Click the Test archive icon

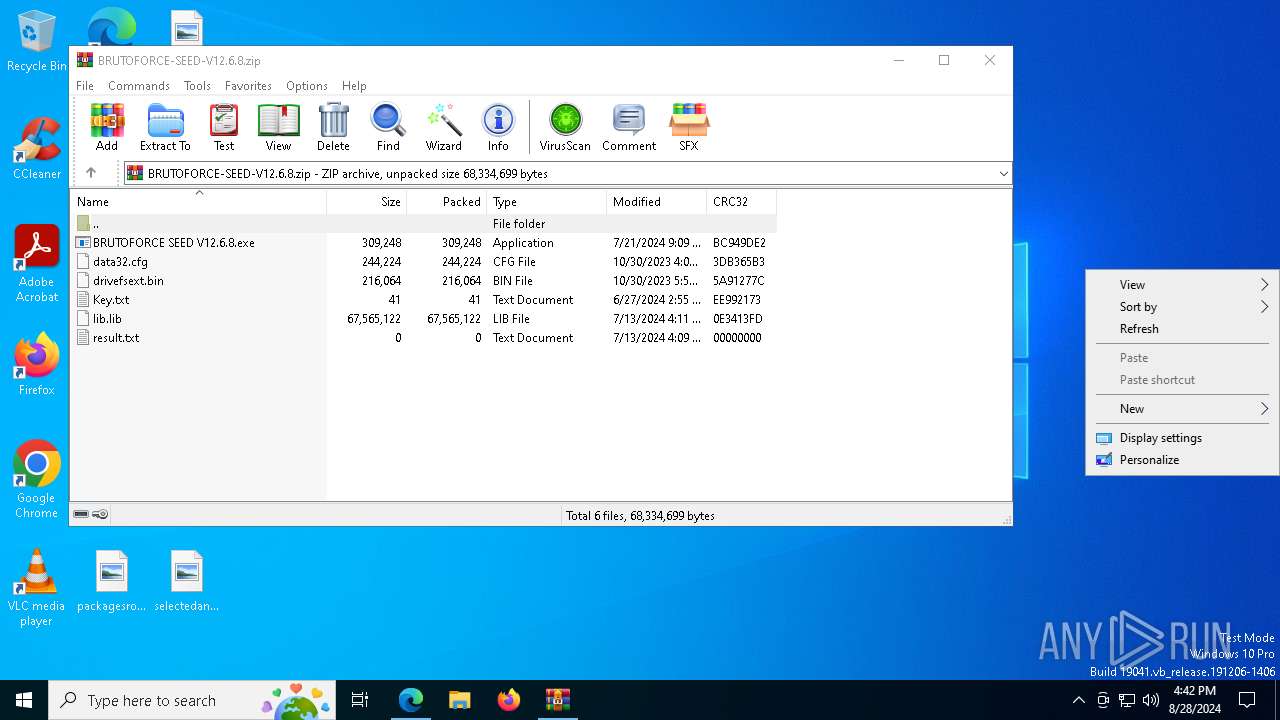(x=224, y=127)
